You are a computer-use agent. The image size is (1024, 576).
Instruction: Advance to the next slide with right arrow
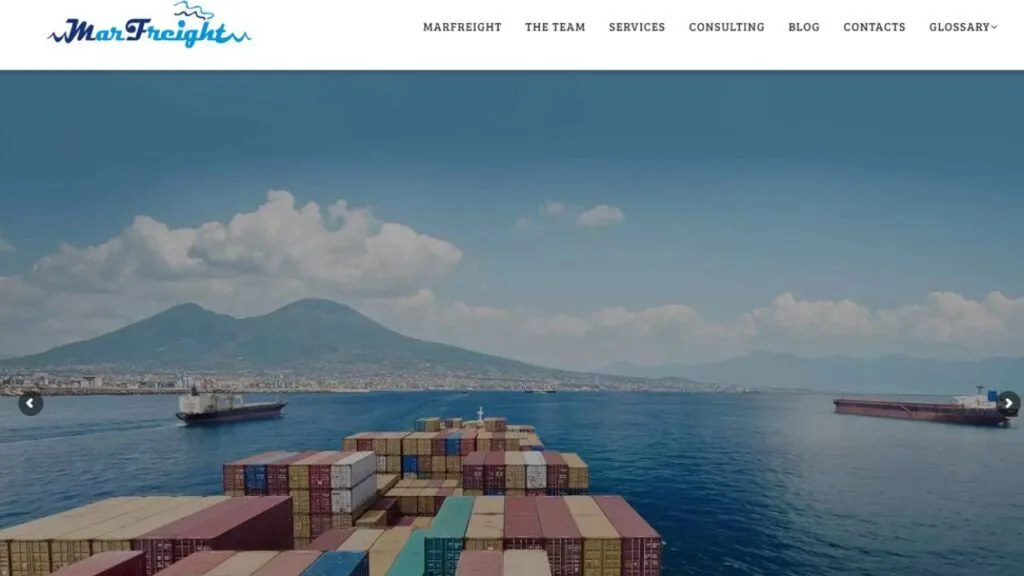pyautogui.click(x=1008, y=404)
